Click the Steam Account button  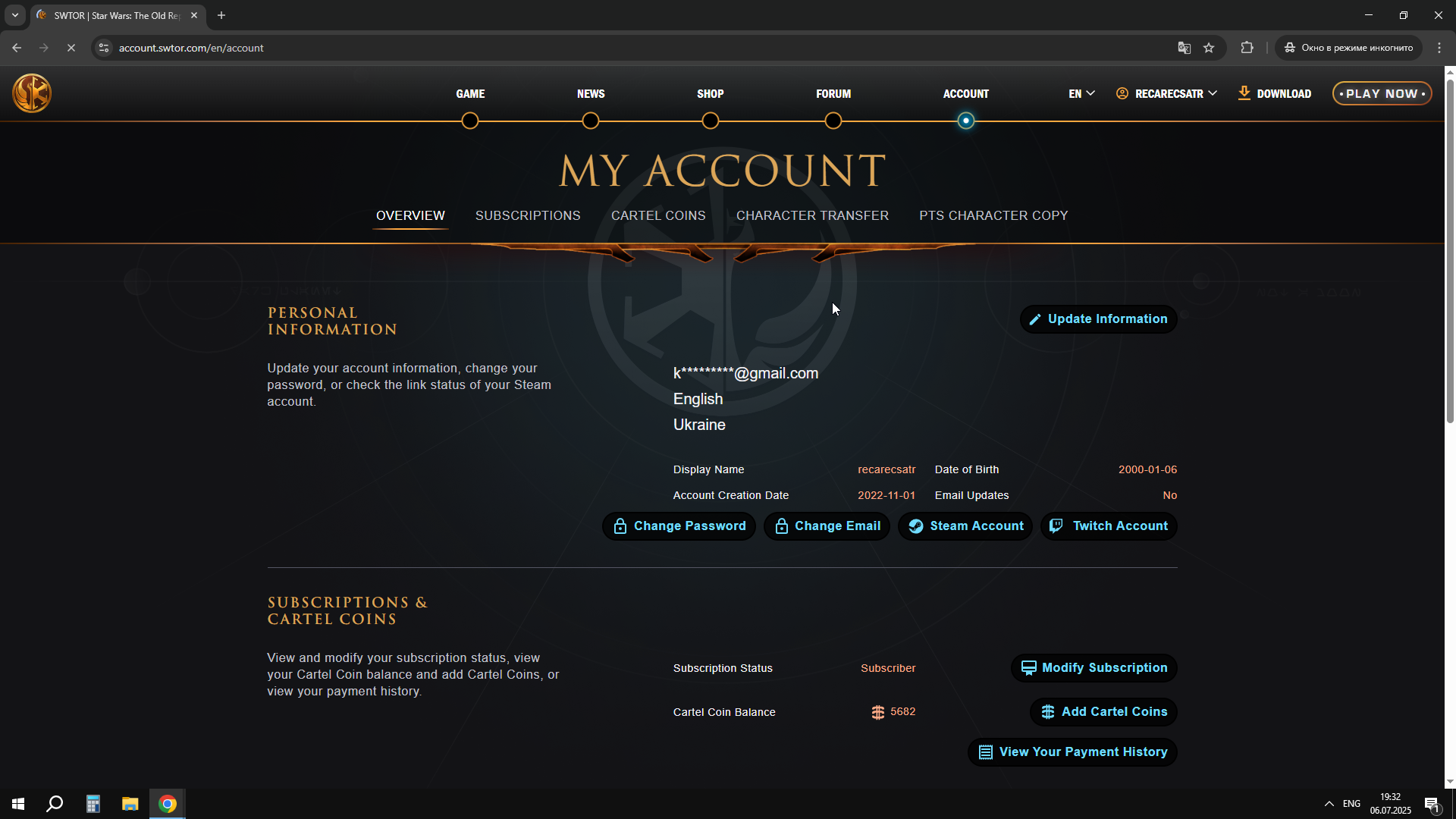[x=965, y=526]
